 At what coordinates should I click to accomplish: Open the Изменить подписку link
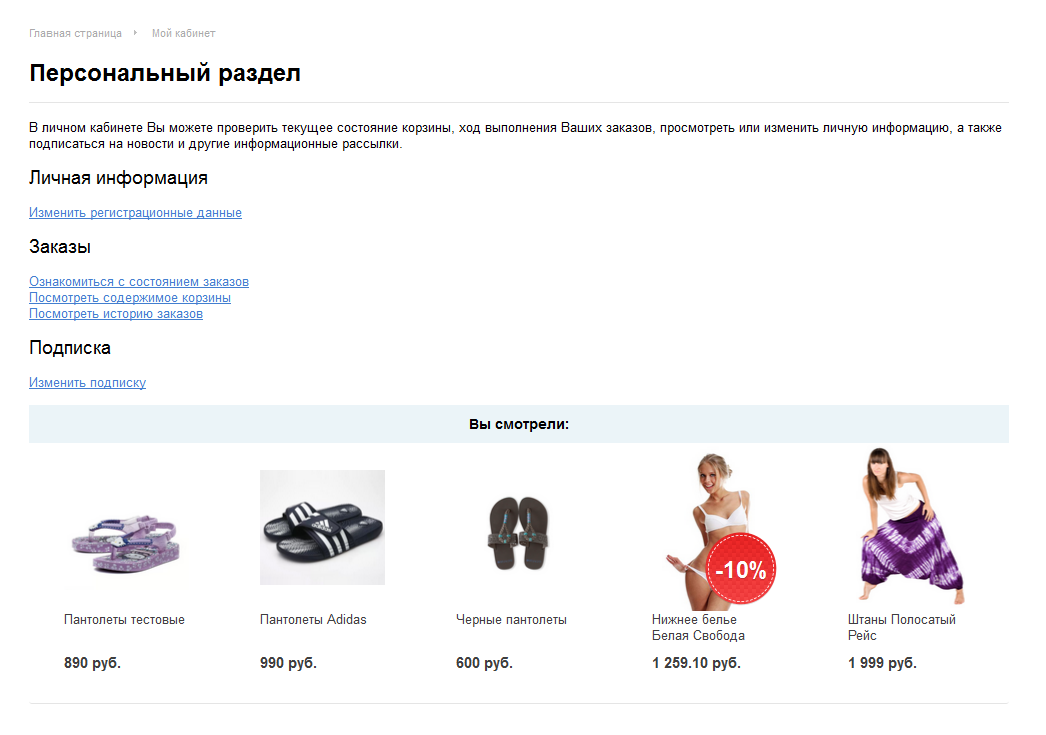(x=87, y=383)
